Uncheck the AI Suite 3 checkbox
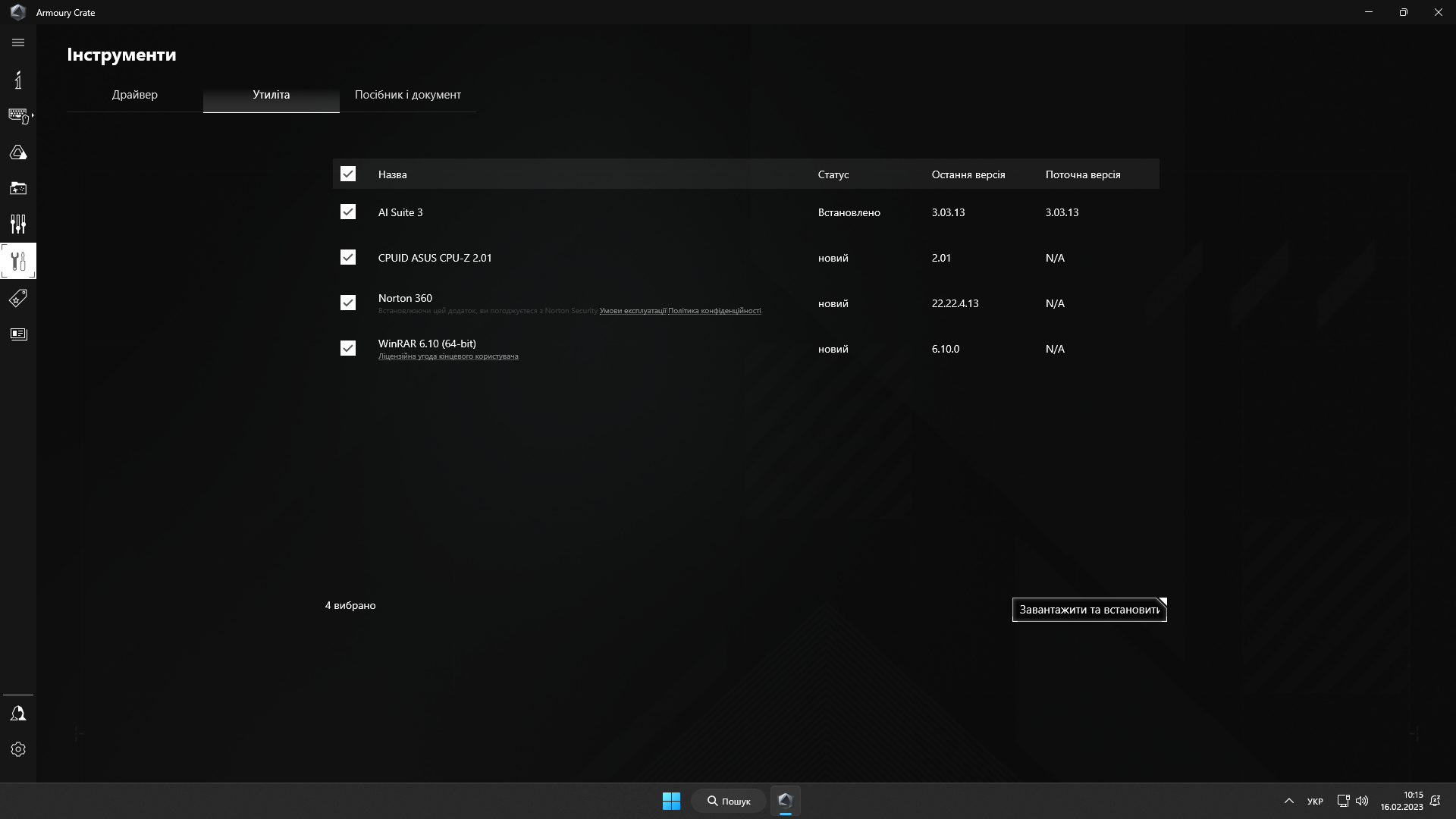The width and height of the screenshot is (1456, 819). pos(348,212)
